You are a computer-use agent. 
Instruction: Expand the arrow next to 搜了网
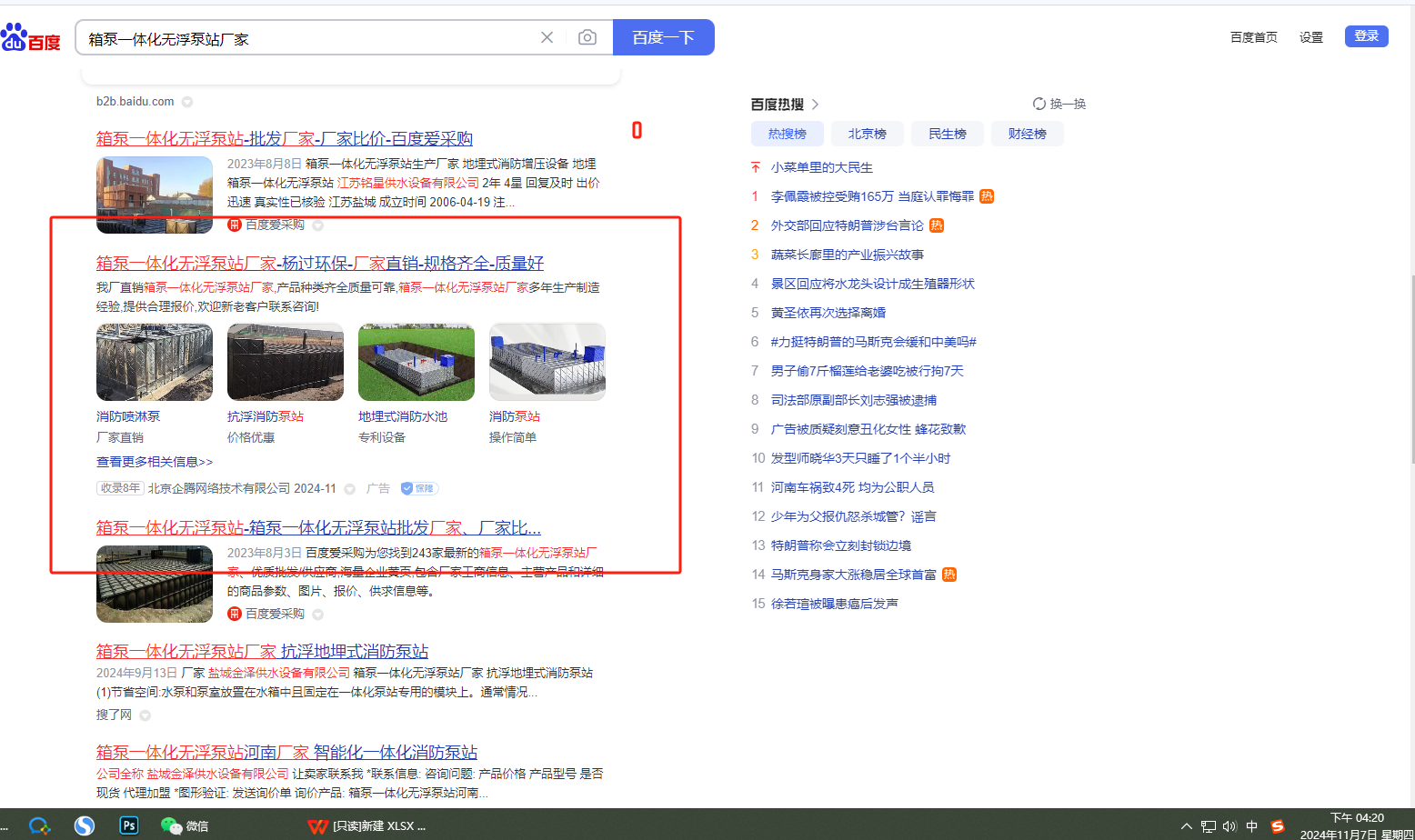[146, 715]
